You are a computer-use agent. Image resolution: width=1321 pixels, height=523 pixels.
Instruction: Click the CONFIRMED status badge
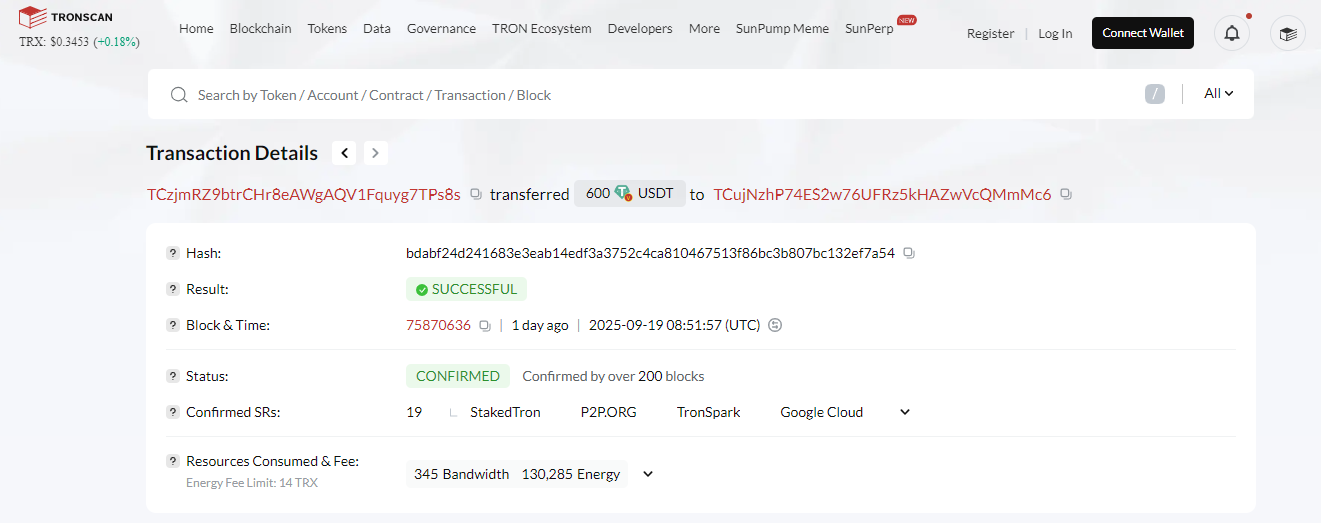pyautogui.click(x=458, y=376)
